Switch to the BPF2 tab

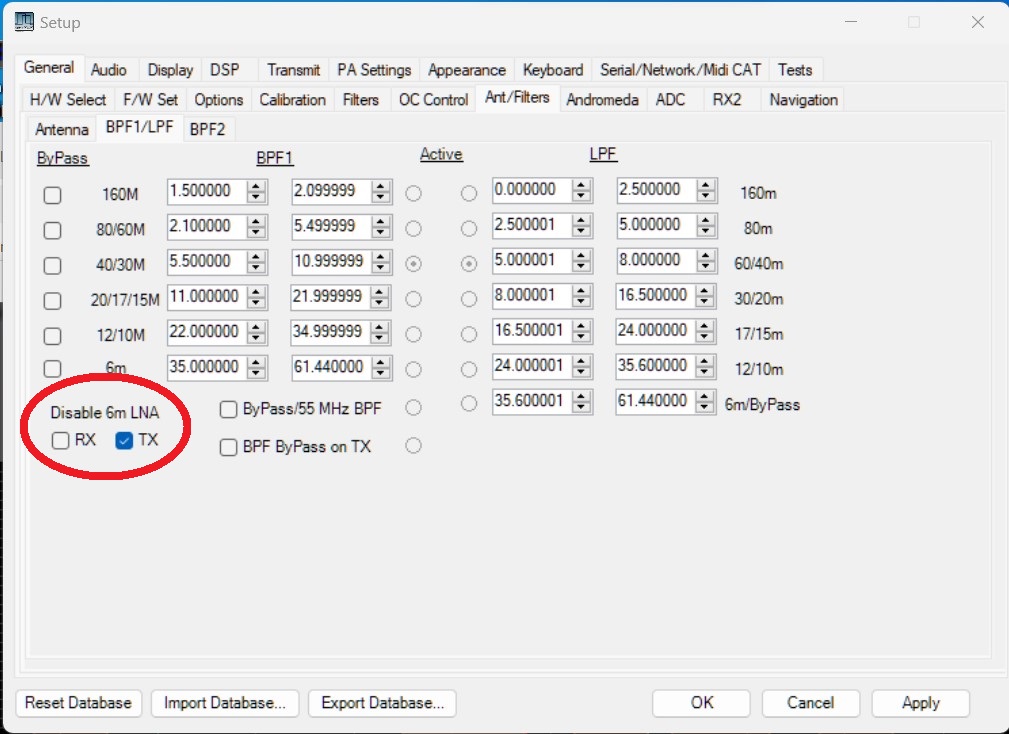[207, 129]
